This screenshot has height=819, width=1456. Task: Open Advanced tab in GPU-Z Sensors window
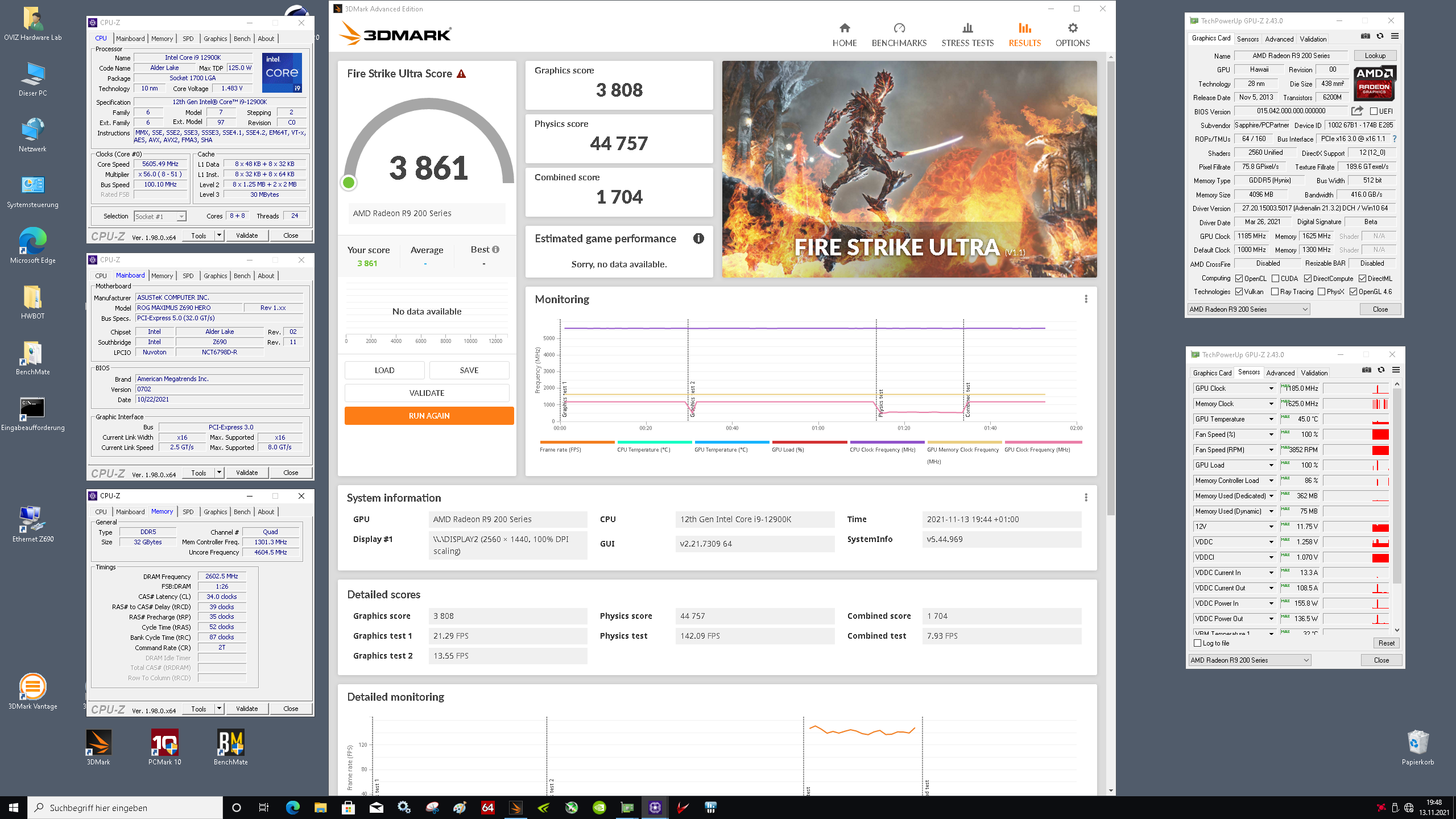click(1280, 373)
